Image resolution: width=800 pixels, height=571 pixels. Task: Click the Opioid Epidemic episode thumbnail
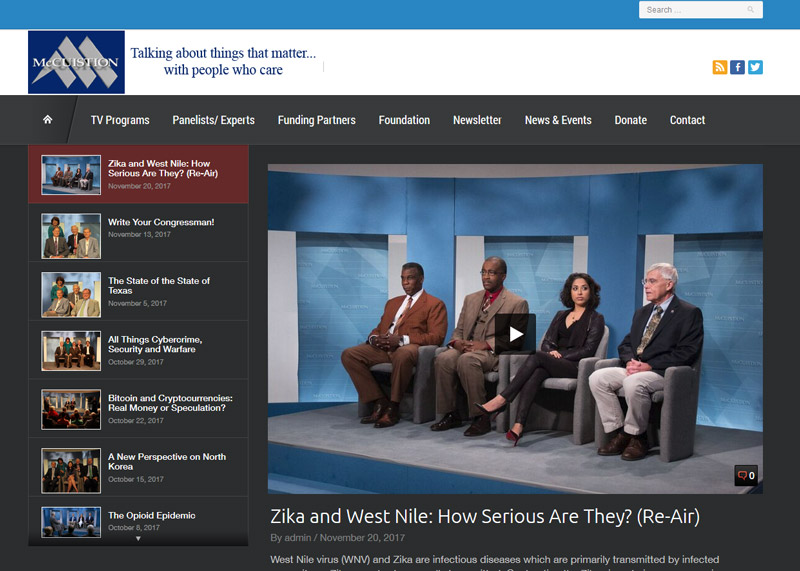(x=71, y=522)
